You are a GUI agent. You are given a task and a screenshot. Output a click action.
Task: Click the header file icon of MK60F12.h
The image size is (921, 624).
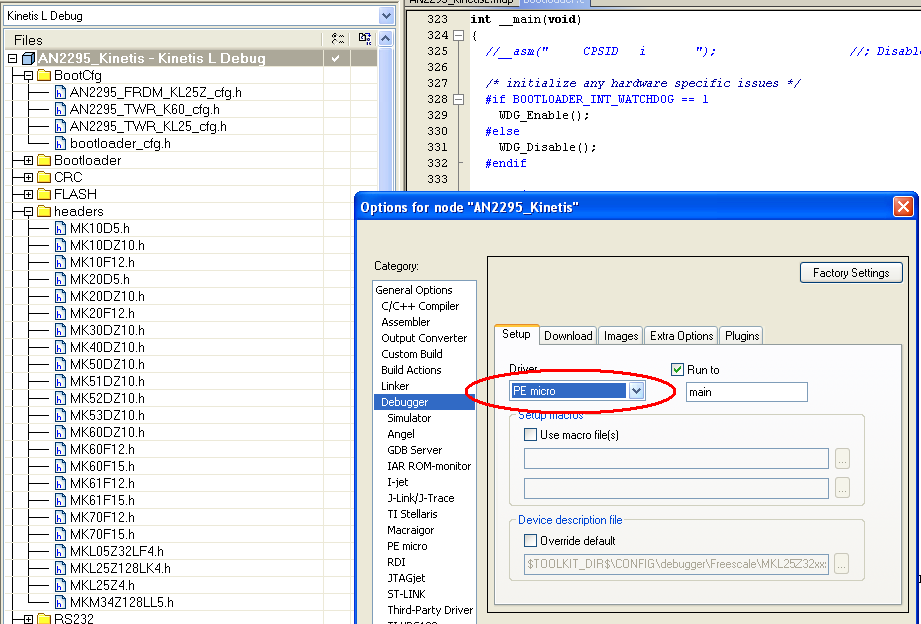coord(60,449)
